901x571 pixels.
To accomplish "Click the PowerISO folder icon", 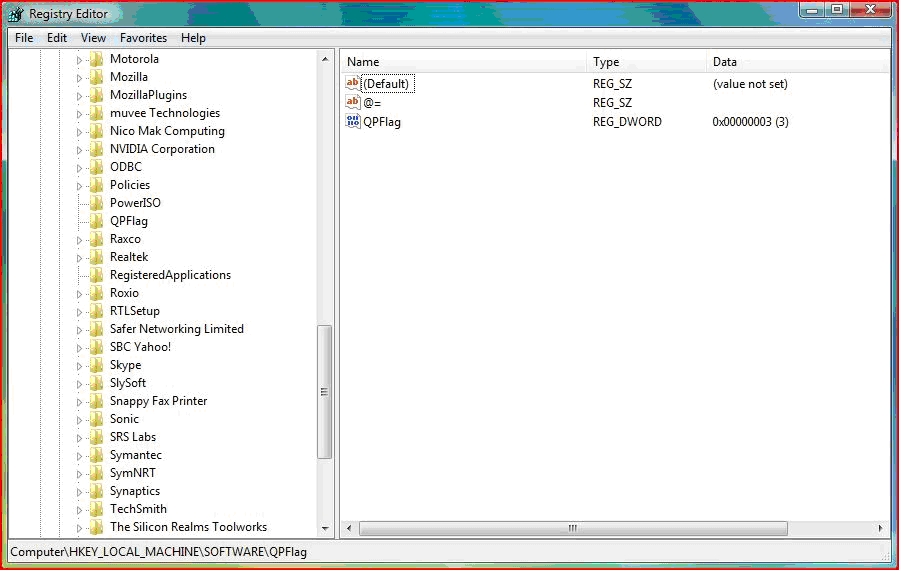I will click(97, 203).
